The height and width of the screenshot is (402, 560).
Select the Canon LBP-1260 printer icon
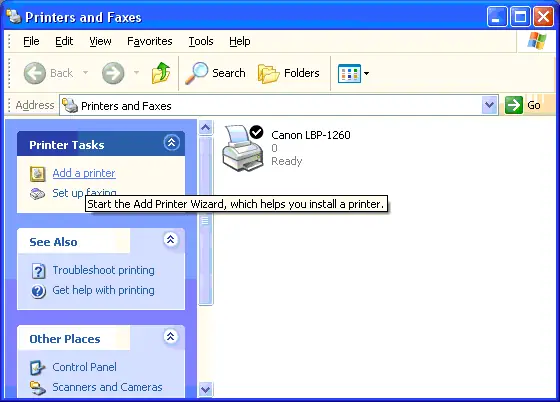(242, 148)
